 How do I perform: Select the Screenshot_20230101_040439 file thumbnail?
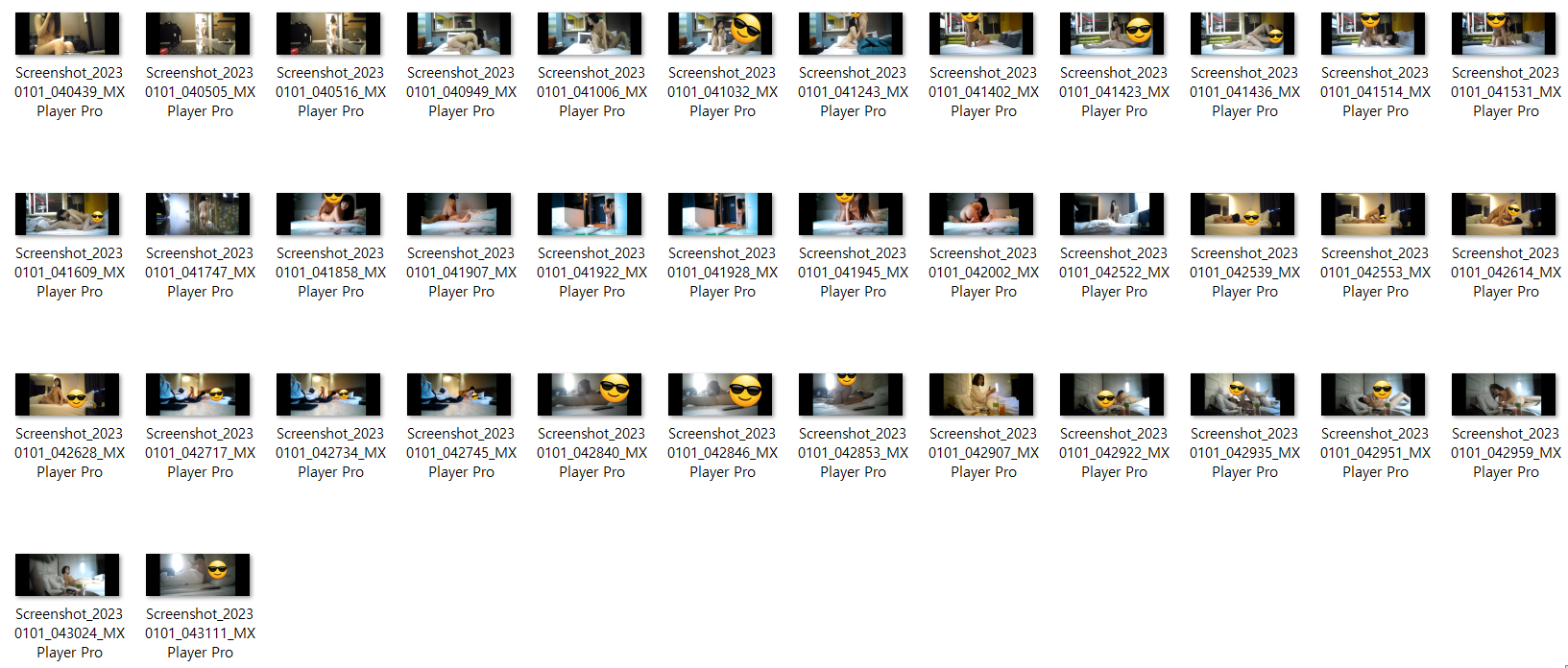coord(68,34)
